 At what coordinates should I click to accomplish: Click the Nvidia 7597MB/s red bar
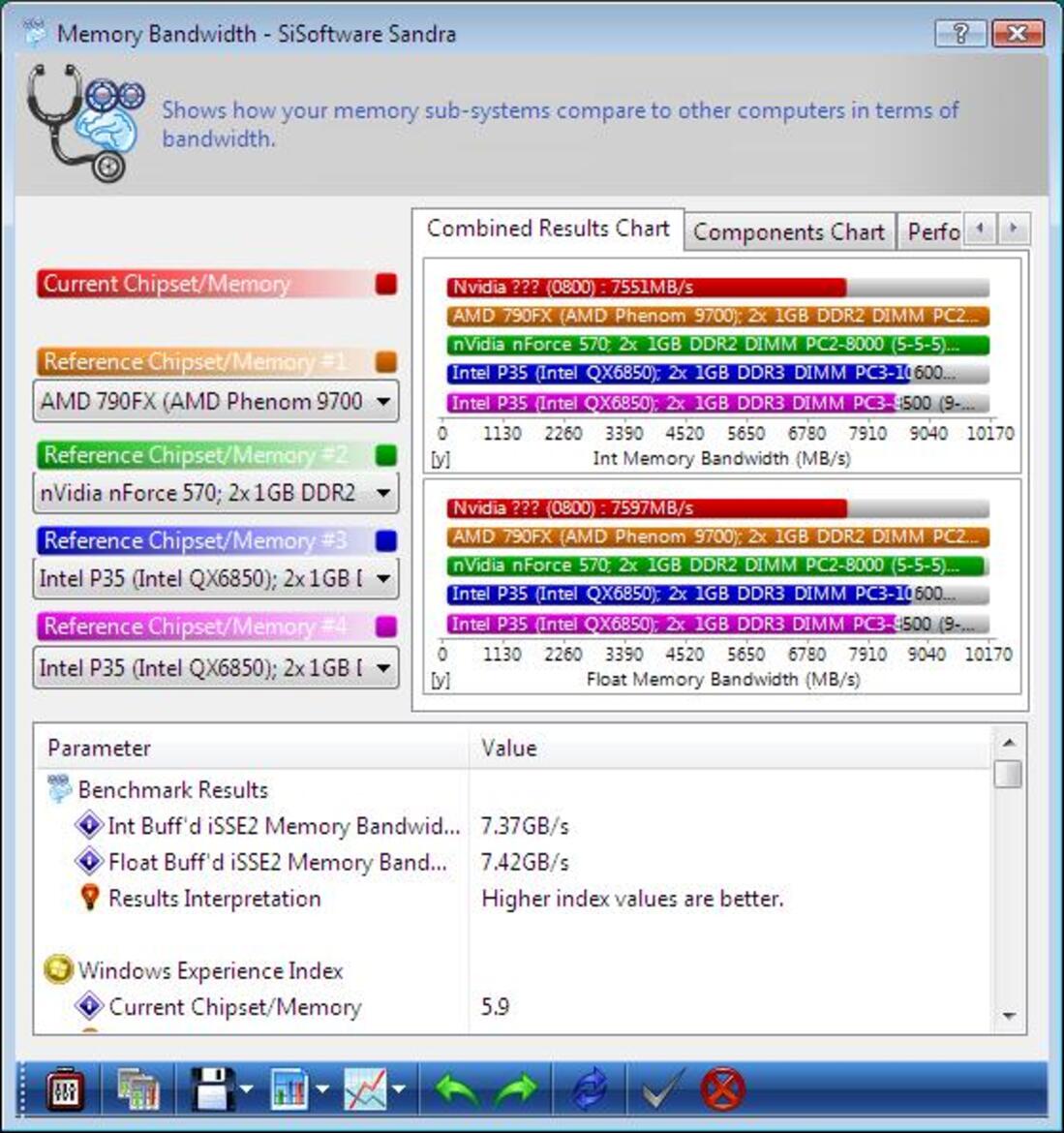647,508
